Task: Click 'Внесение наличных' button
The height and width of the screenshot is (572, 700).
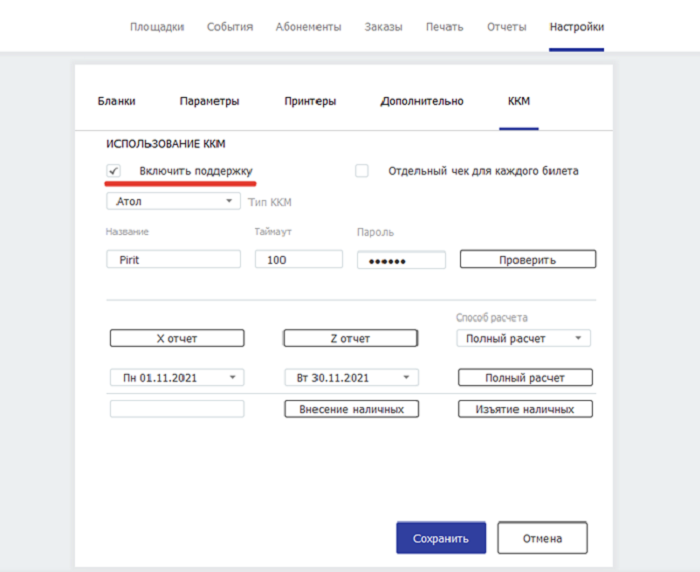Action: tap(350, 409)
